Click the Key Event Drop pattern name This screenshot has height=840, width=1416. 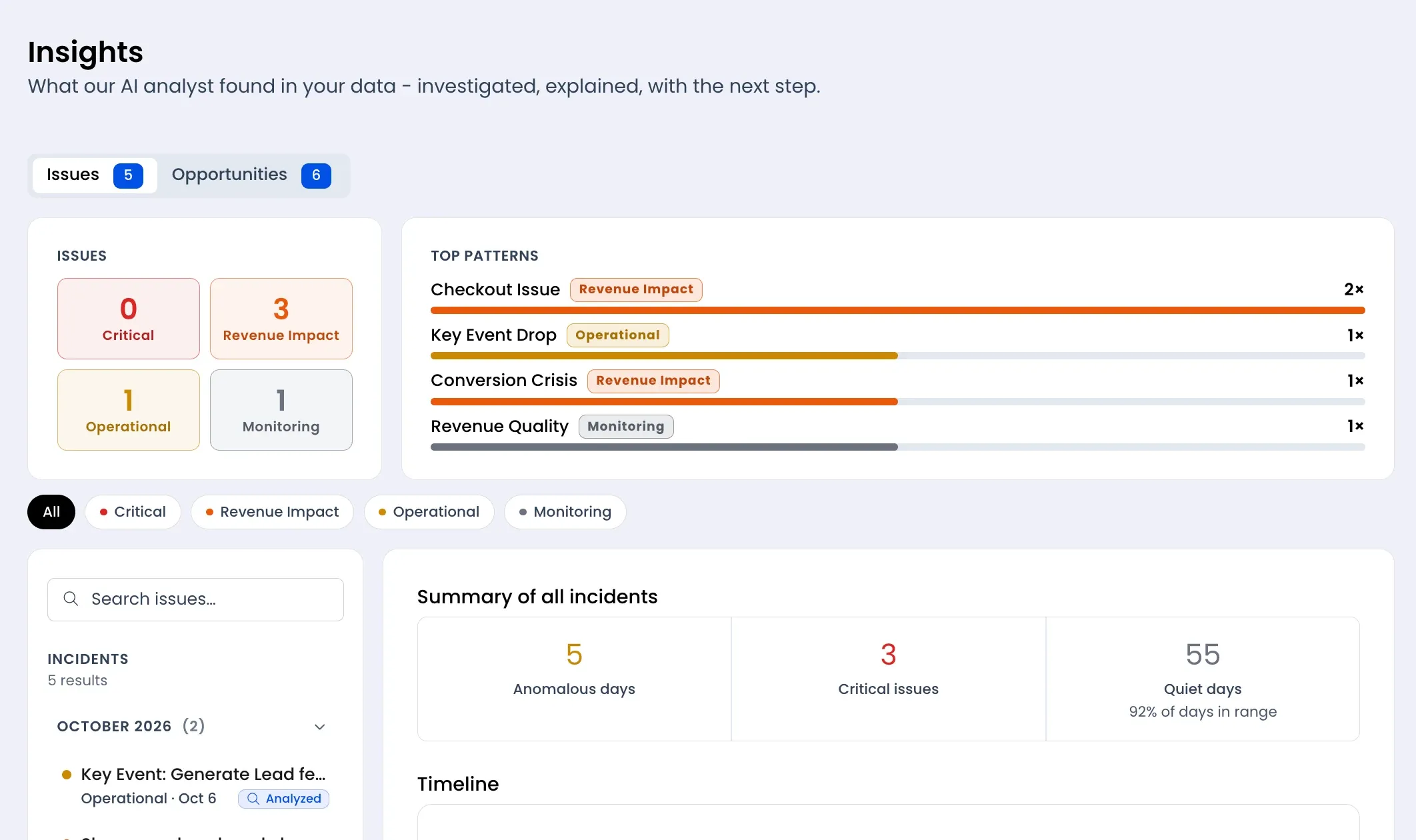coord(493,335)
